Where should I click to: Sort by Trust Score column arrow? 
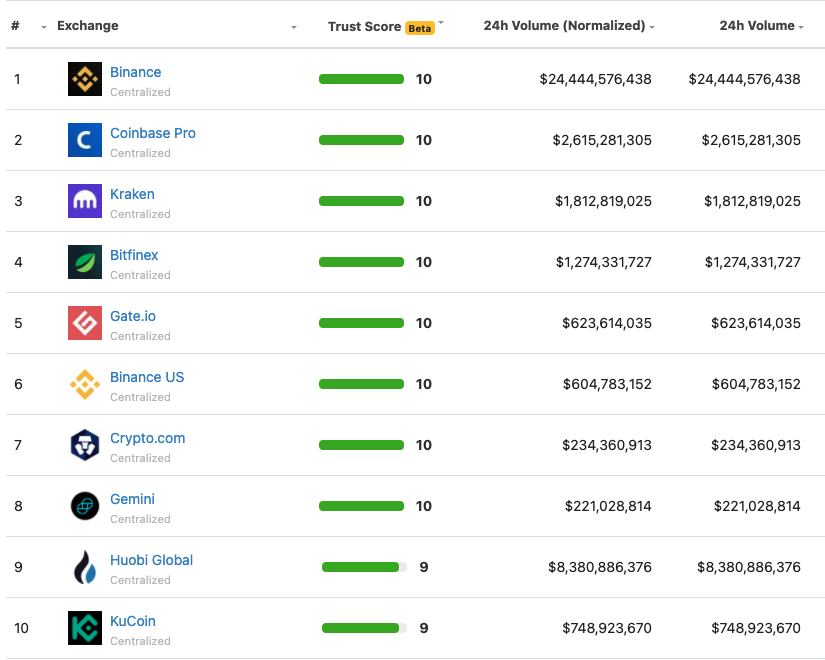click(x=441, y=22)
